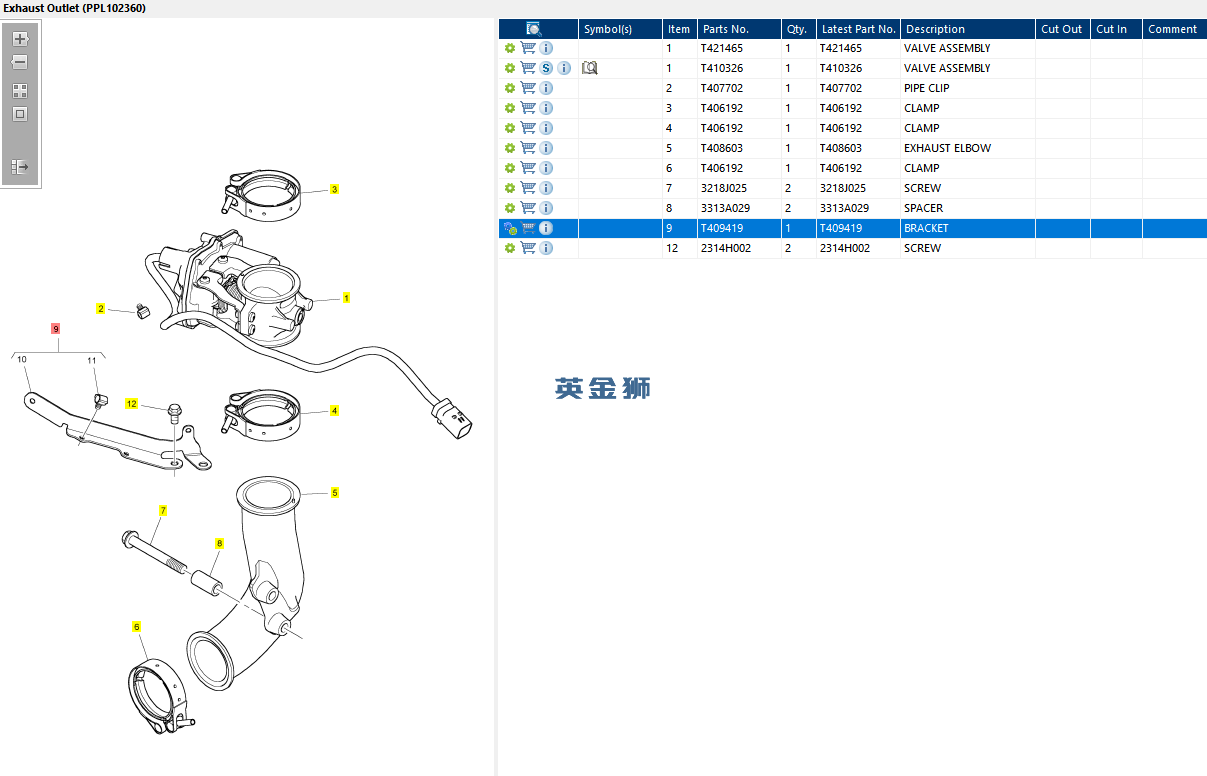
Task: Show info for PIPE CLIP T407702
Action: (546, 88)
